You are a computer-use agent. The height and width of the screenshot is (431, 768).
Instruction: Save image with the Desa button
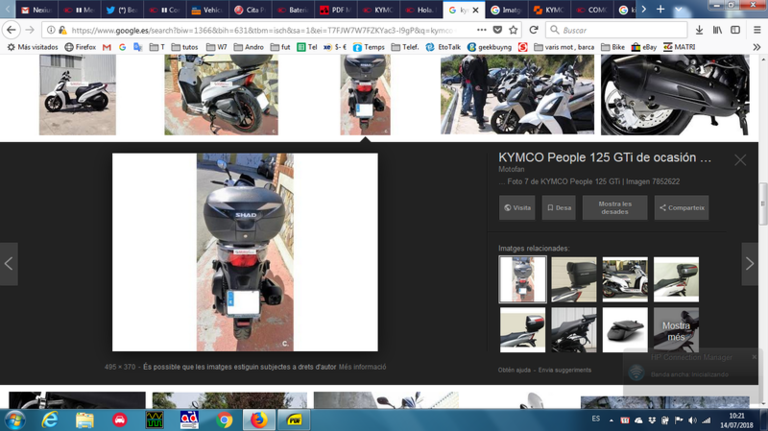[x=558, y=208]
